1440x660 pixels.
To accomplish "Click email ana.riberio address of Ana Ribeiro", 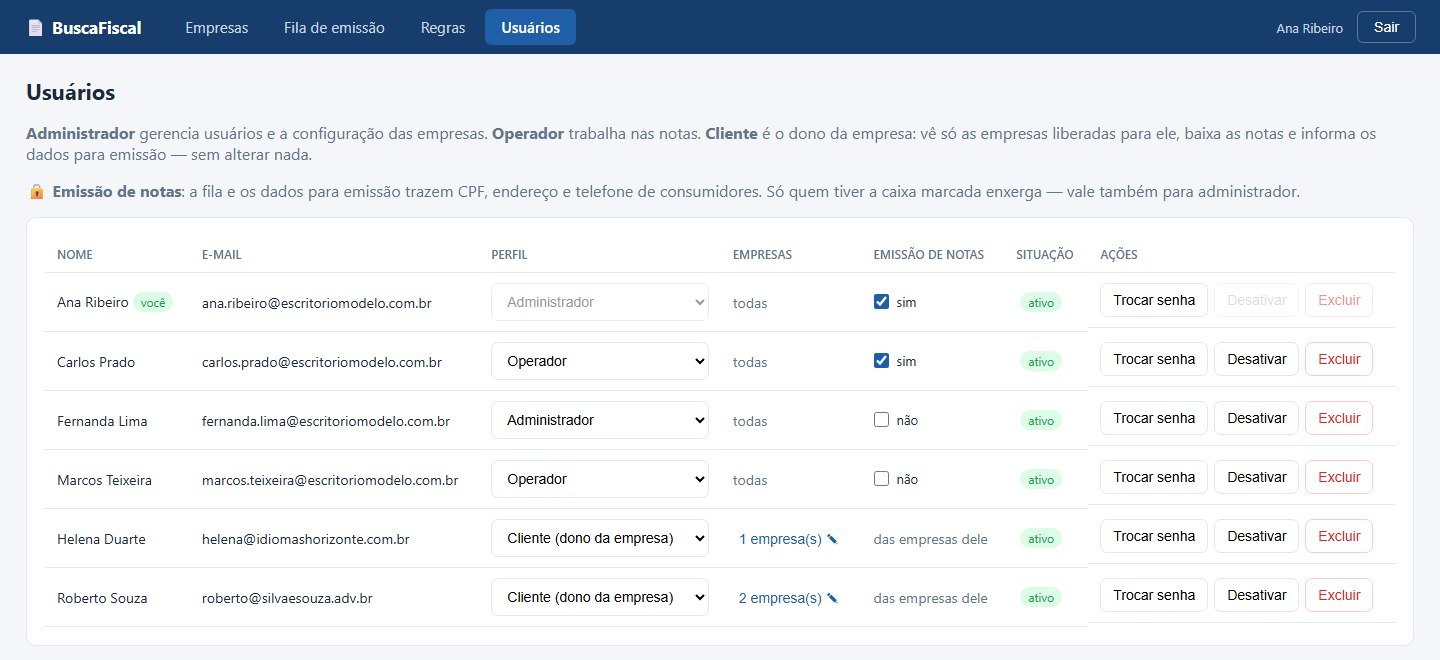I will (316, 302).
